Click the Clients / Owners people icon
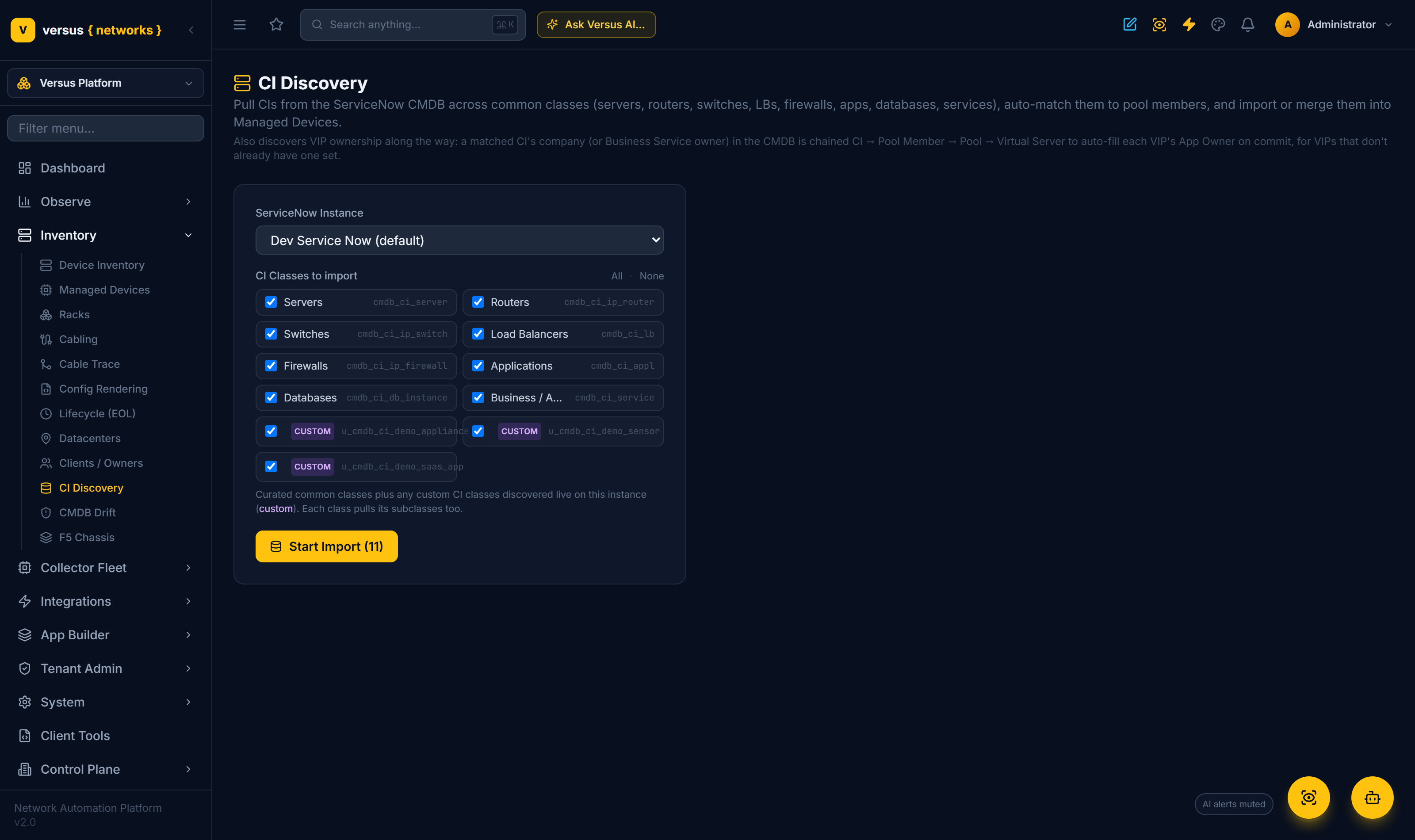Screen dimensions: 1415x840 (x=46, y=463)
